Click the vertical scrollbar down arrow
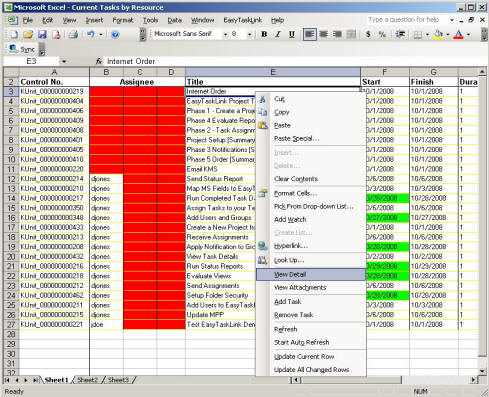The image size is (489, 397). click(x=482, y=371)
